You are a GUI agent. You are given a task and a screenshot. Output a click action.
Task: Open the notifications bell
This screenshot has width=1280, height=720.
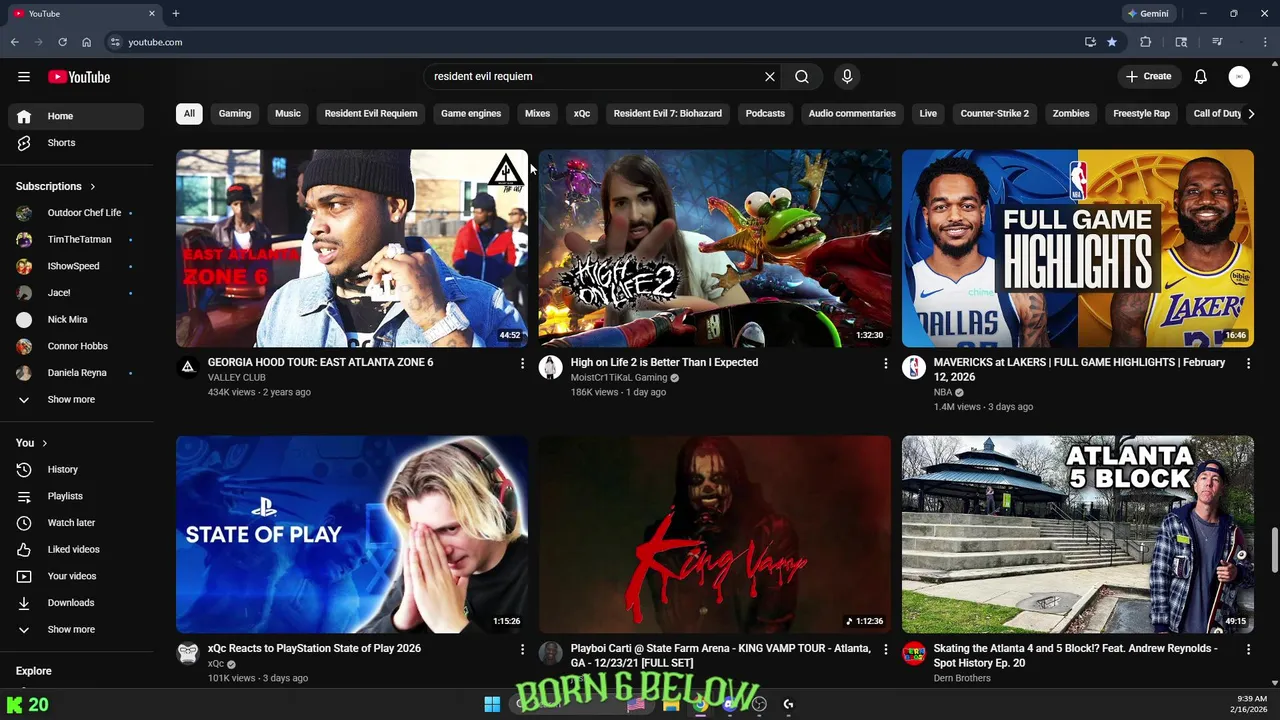pos(1200,77)
